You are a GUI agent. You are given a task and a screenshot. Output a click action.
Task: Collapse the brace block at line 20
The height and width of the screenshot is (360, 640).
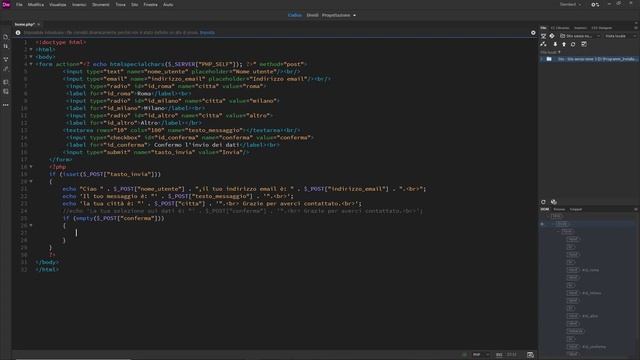click(x=31, y=181)
